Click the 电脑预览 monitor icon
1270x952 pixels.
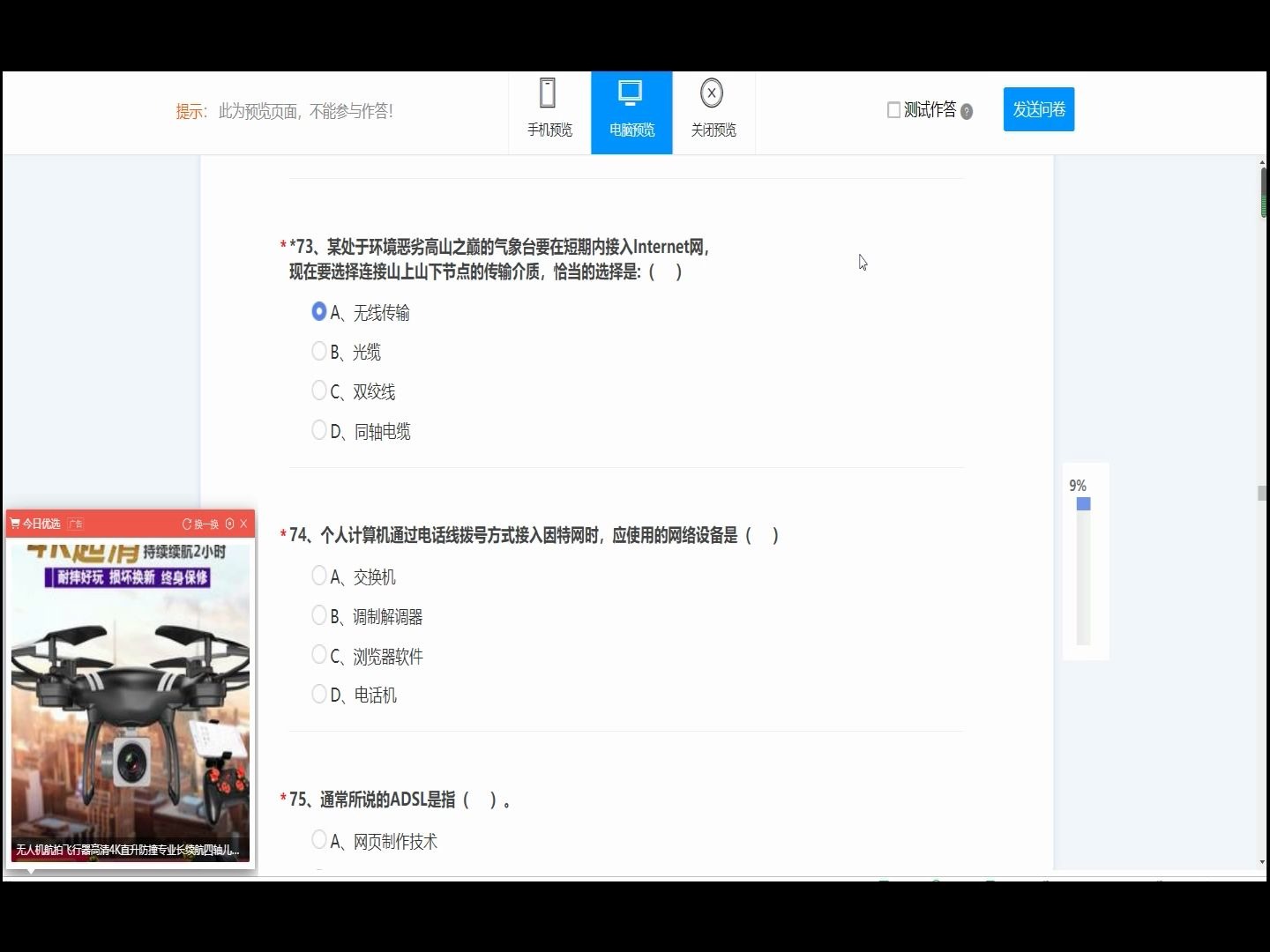[x=630, y=92]
